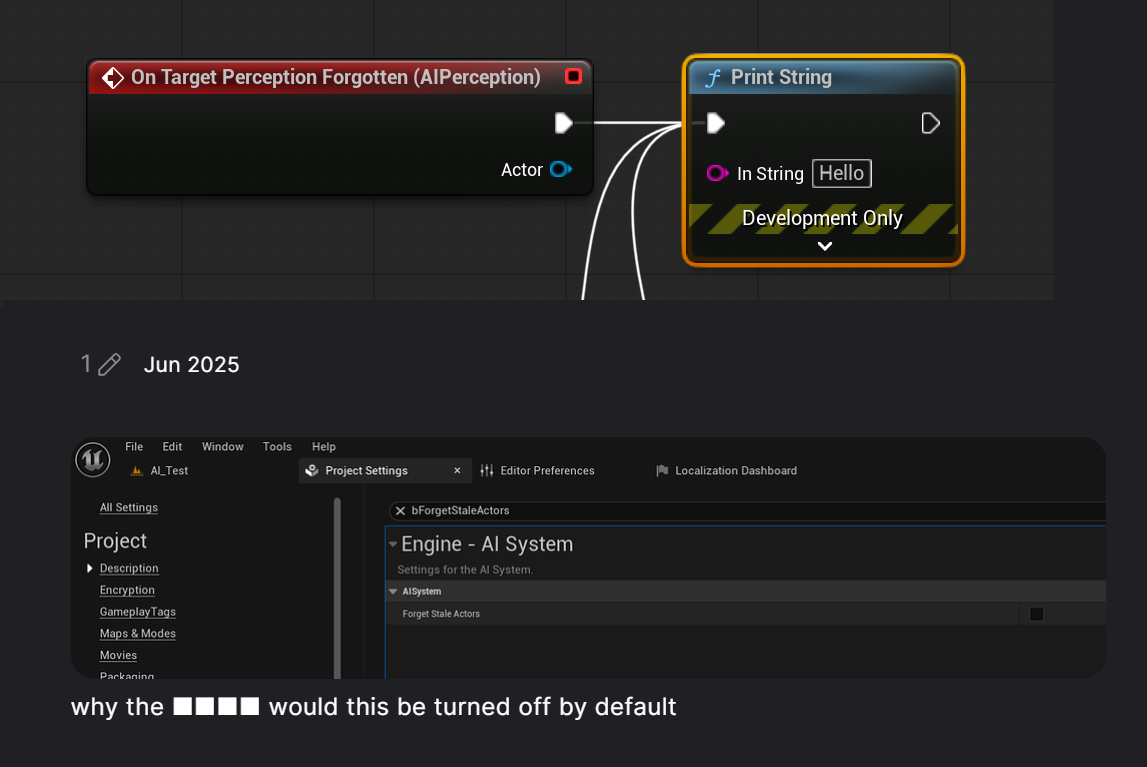This screenshot has width=1147, height=767.
Task: Click the Project heading in sidebar
Action: coord(115,541)
